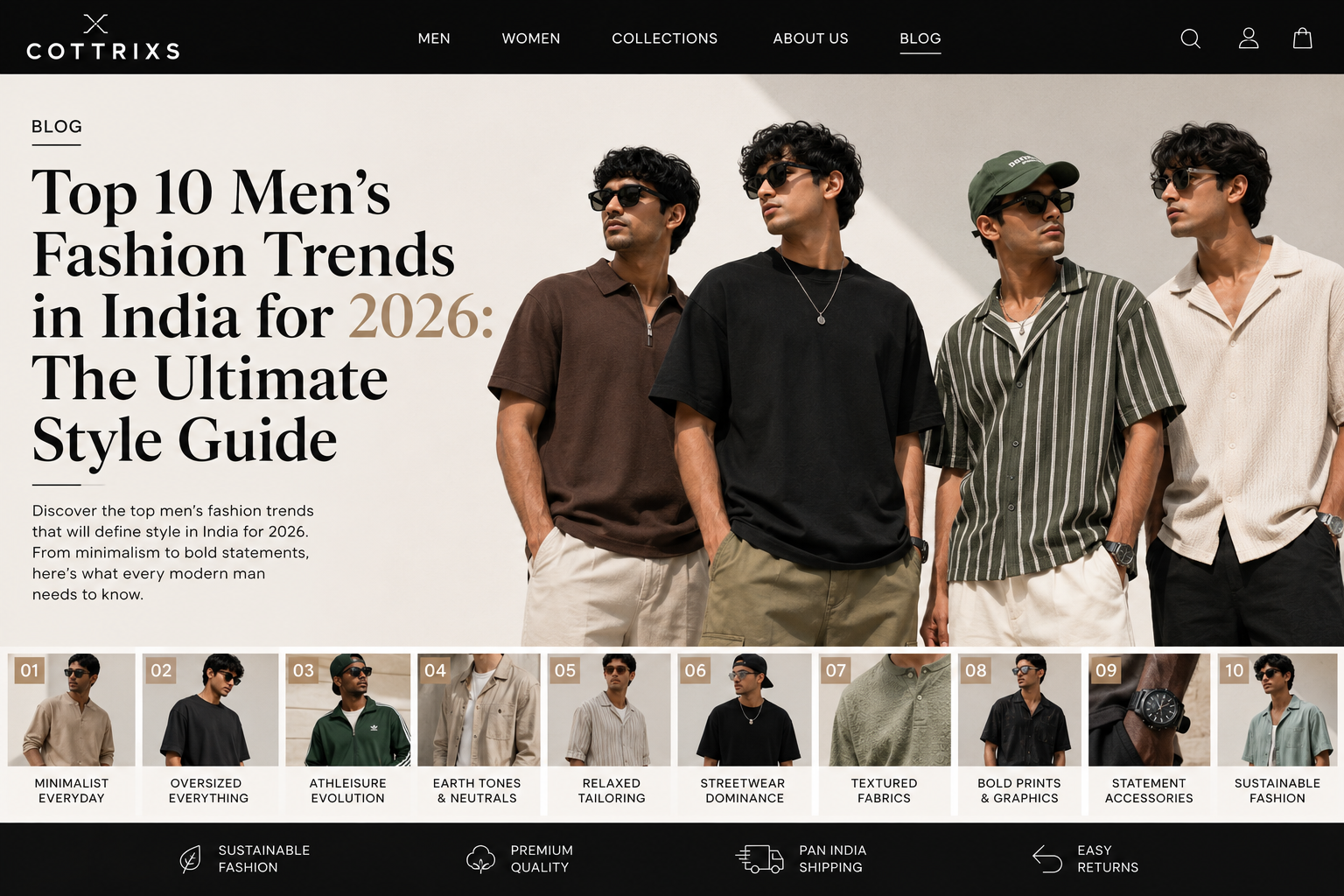Open the MEN menu
This screenshot has width=1344, height=896.
point(434,38)
